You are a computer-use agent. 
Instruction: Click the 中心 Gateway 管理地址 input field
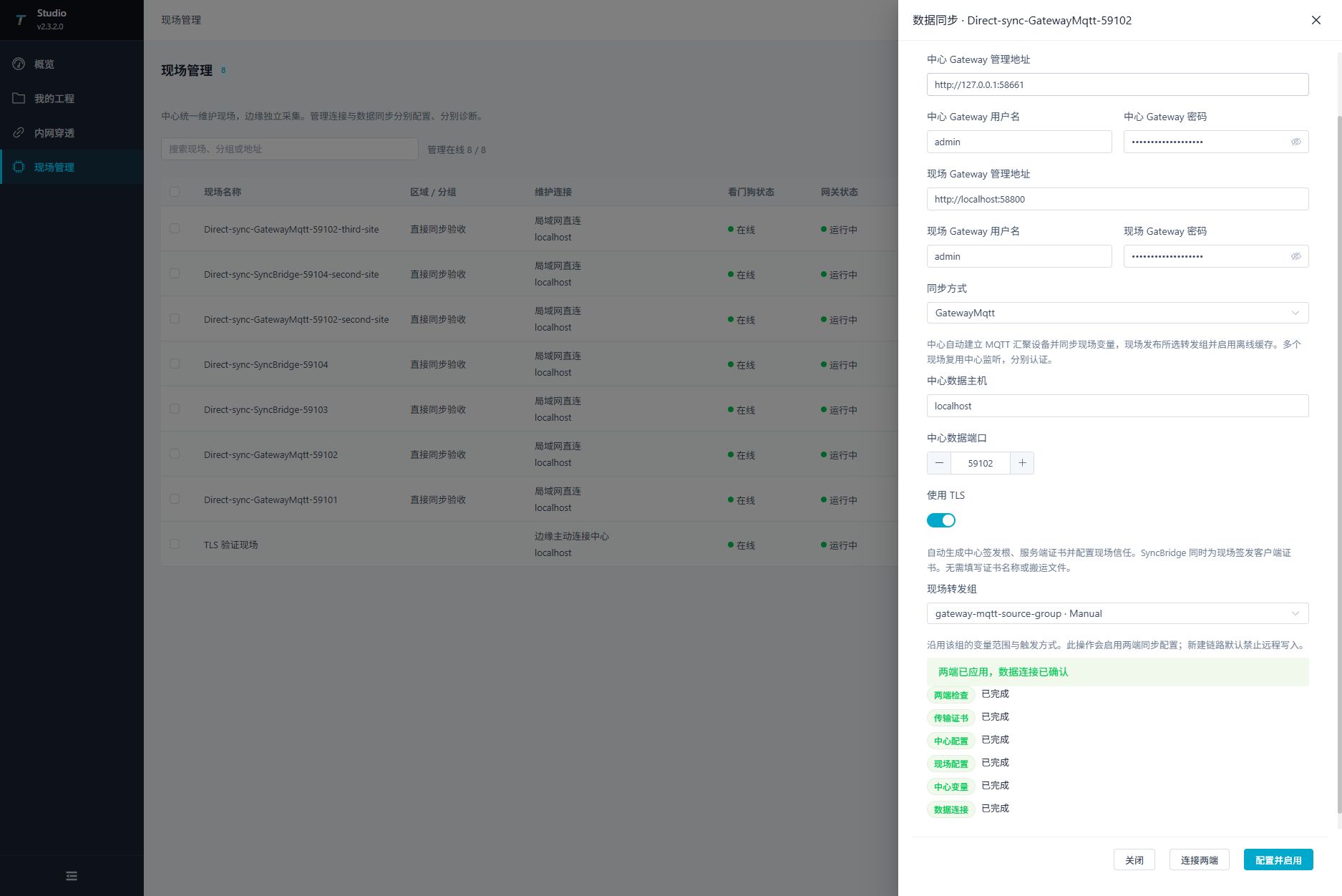point(1117,84)
